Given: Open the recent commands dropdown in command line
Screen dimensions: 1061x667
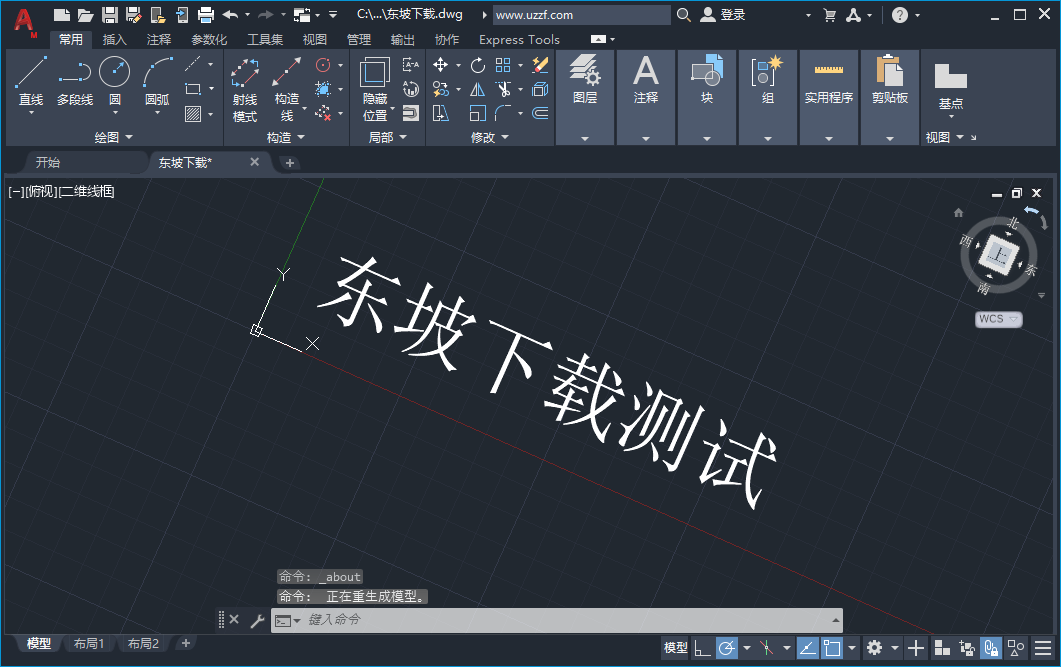Looking at the screenshot, I should pos(288,620).
